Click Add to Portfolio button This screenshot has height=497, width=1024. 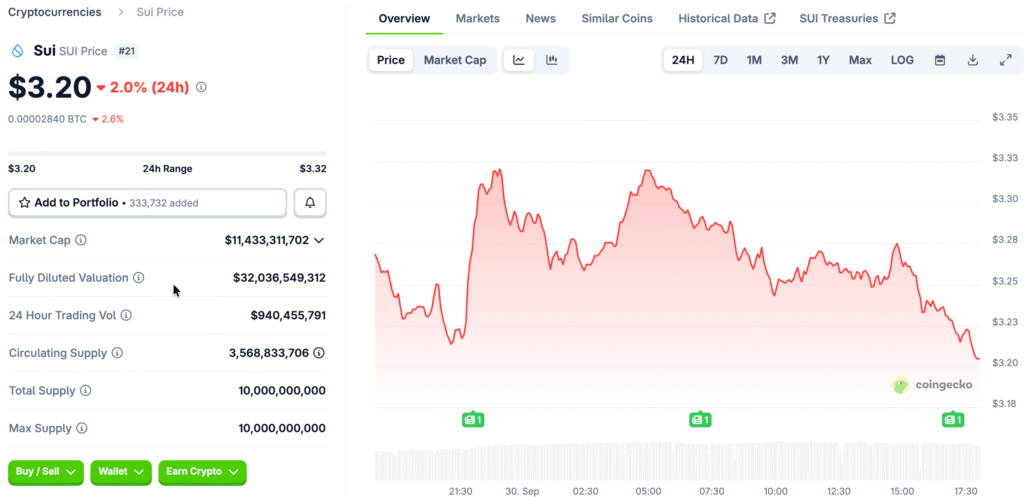(x=147, y=203)
